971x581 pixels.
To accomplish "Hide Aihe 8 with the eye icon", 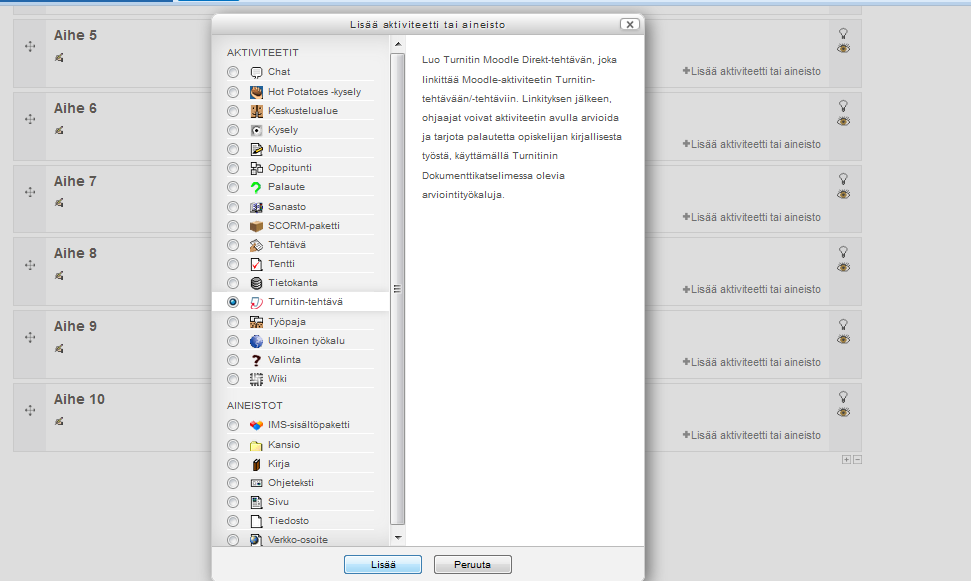I will tap(843, 268).
